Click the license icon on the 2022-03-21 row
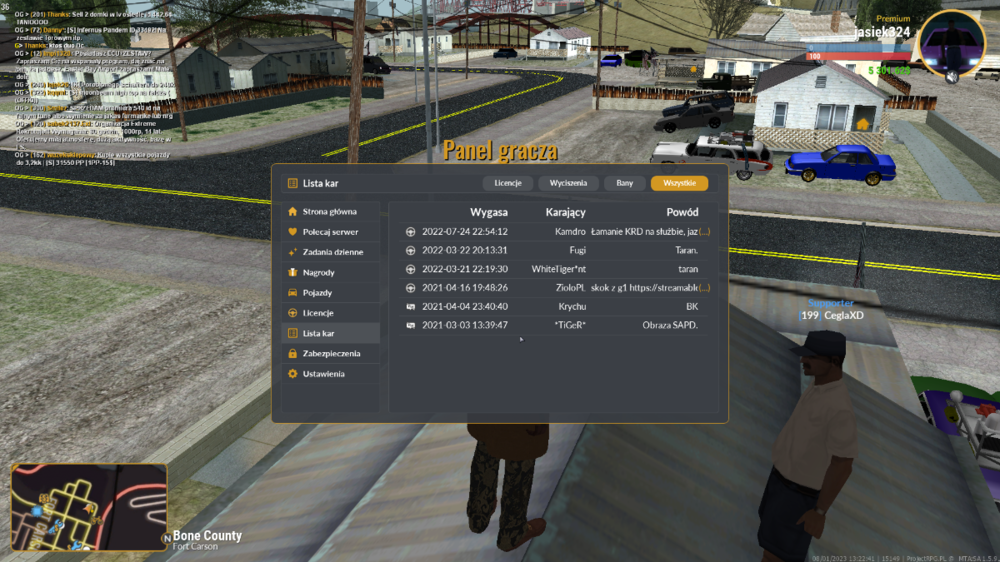The image size is (1000, 562). 411,269
